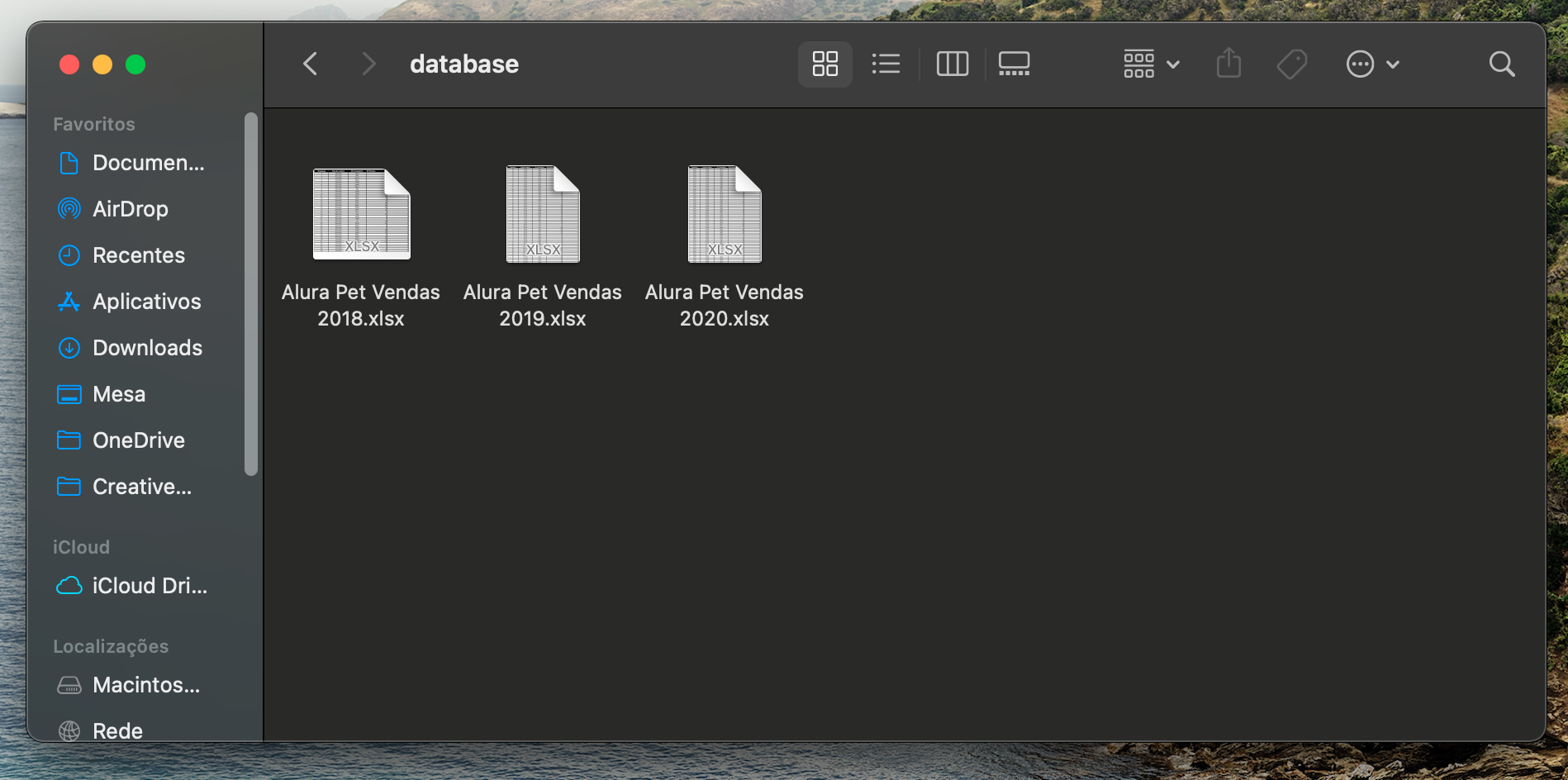Switch to column view
This screenshot has width=1568, height=780.
953,64
